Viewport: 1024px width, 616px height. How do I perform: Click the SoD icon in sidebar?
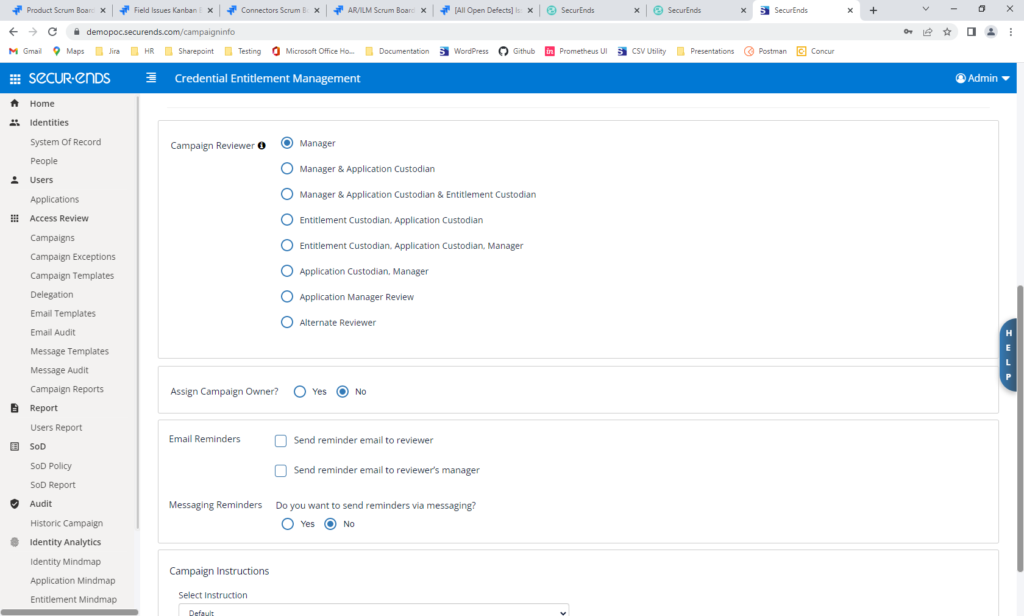(x=14, y=446)
